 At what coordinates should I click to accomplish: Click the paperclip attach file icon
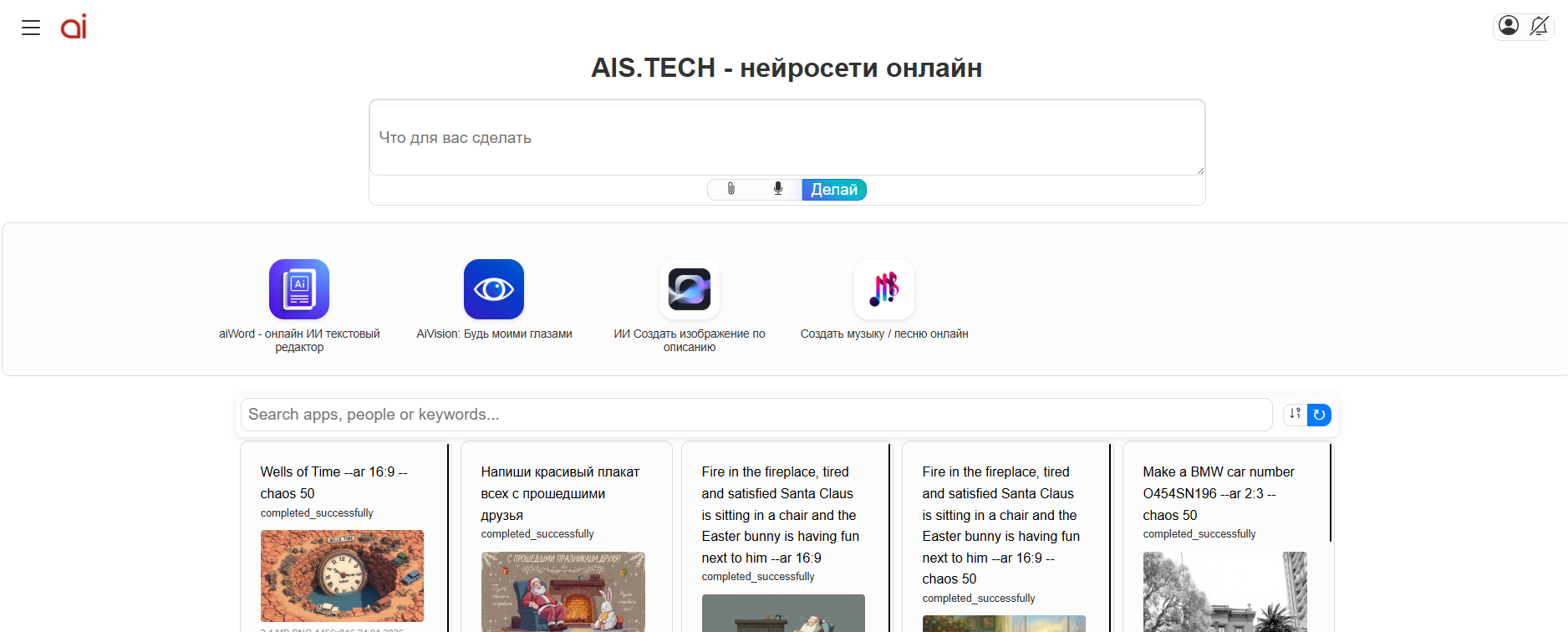pos(731,189)
